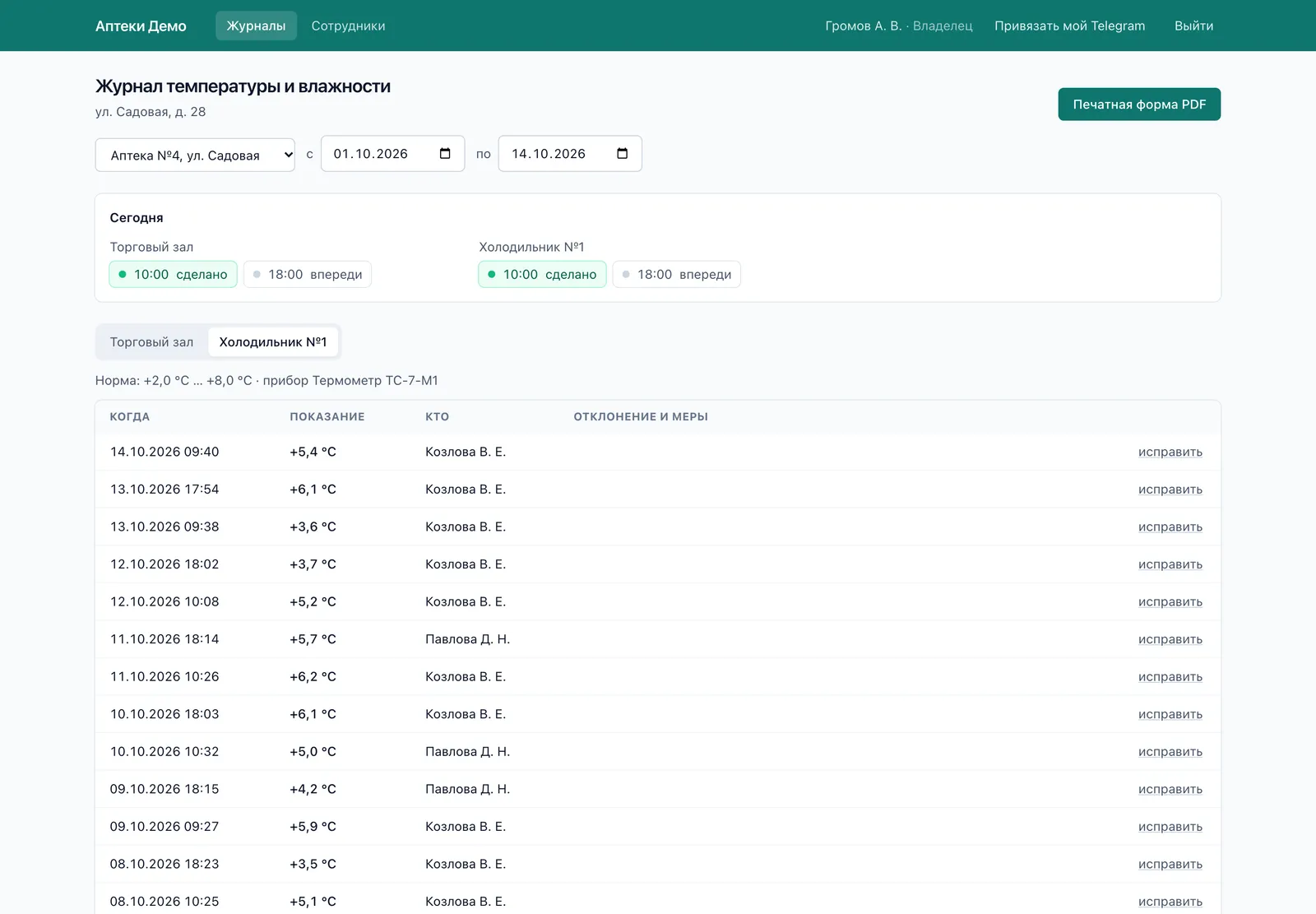Screen dimensions: 1316x914
Task: Click исправить for 13.10.2026 17:54 entry
Action: tap(1170, 489)
